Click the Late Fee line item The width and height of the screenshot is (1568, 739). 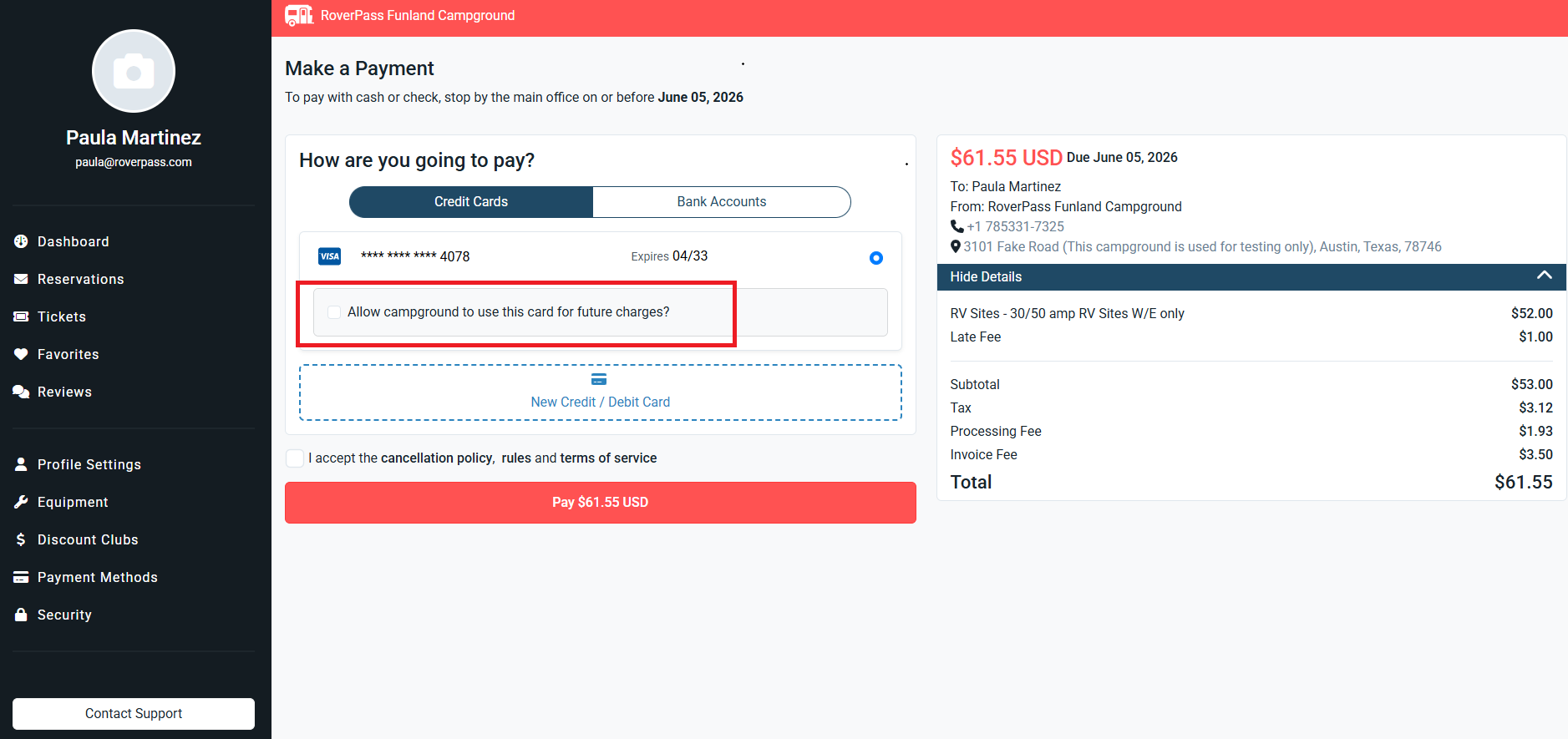pyautogui.click(x=976, y=337)
